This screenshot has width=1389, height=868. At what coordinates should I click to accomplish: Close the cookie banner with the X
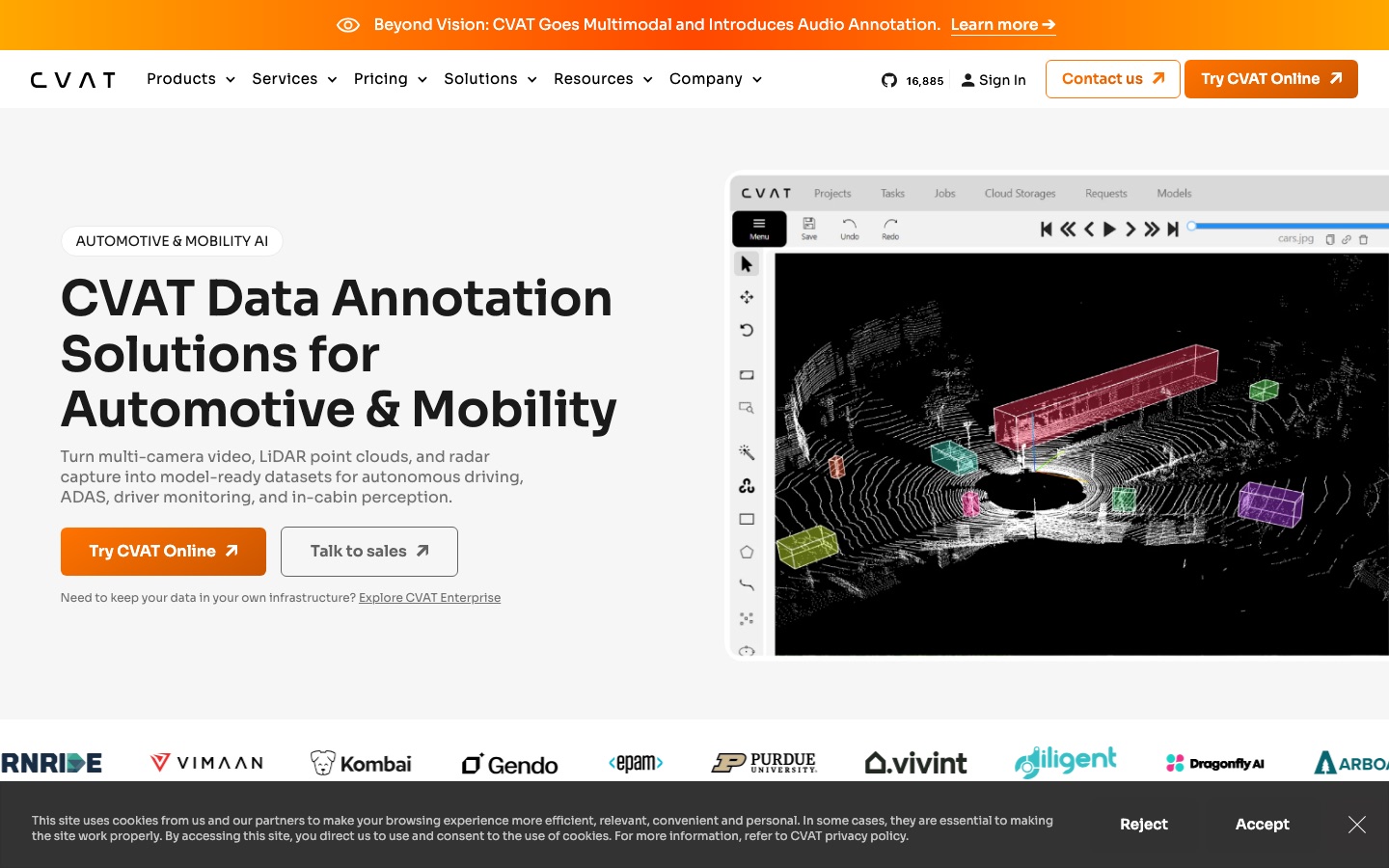pyautogui.click(x=1357, y=825)
